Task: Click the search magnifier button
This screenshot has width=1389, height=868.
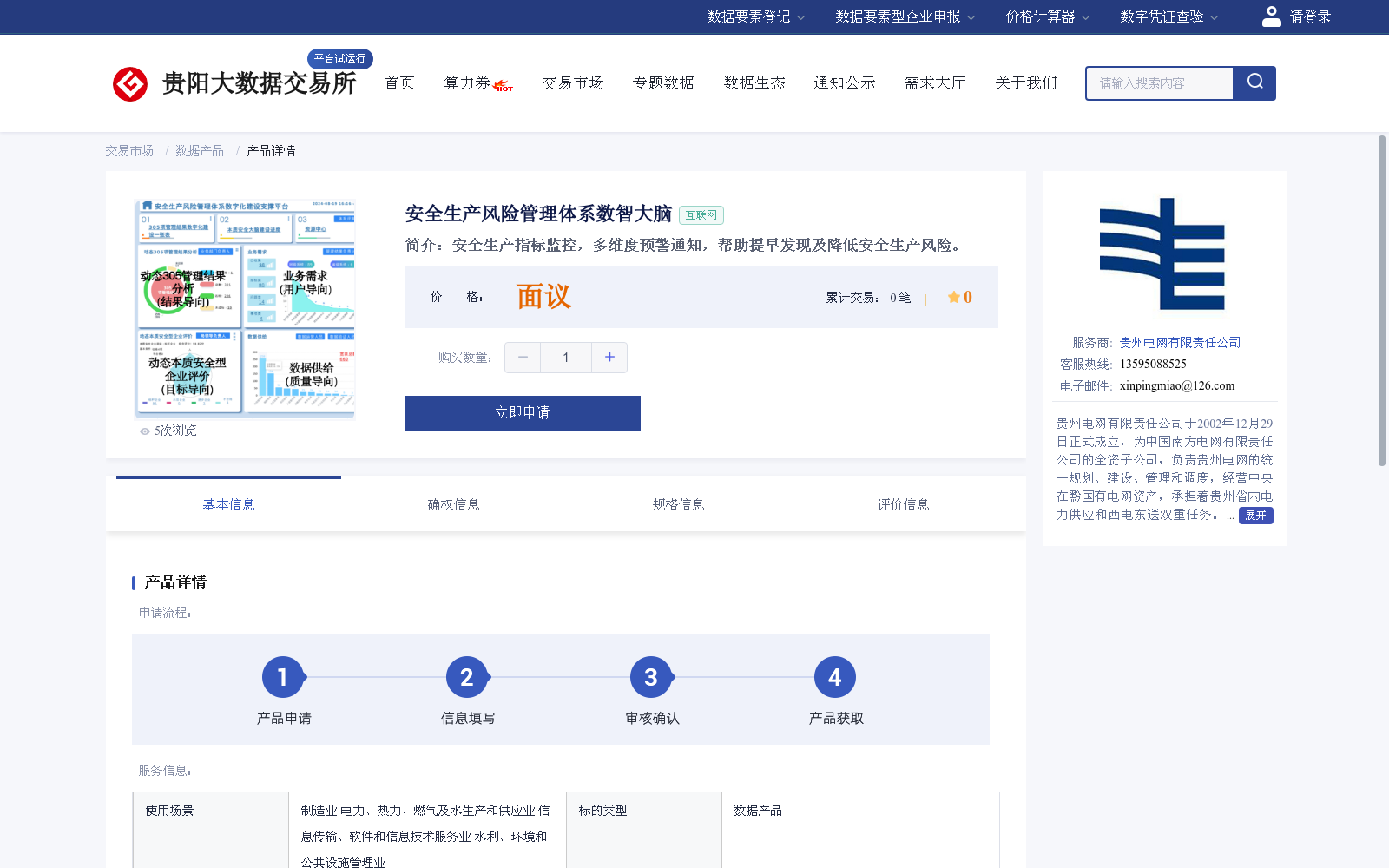Action: click(x=1254, y=82)
